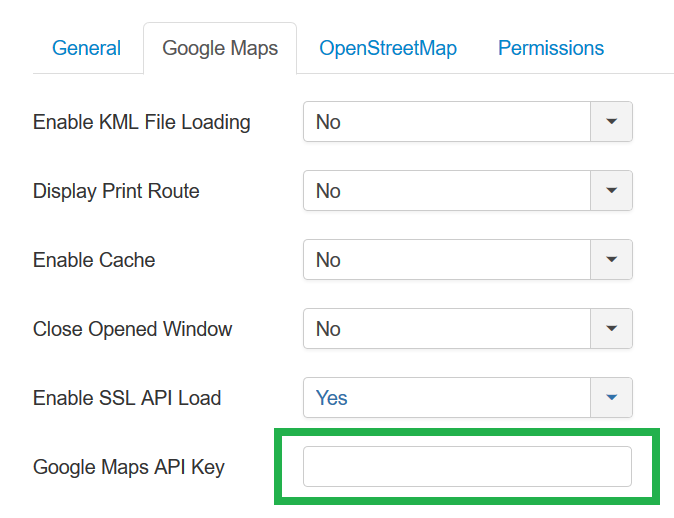Open the OpenStreetMap tab
This screenshot has height=518, width=674.
[387, 48]
